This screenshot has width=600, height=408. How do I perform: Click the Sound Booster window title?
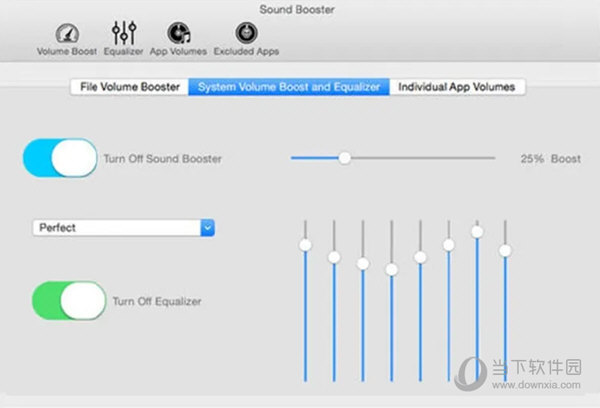coord(297,10)
